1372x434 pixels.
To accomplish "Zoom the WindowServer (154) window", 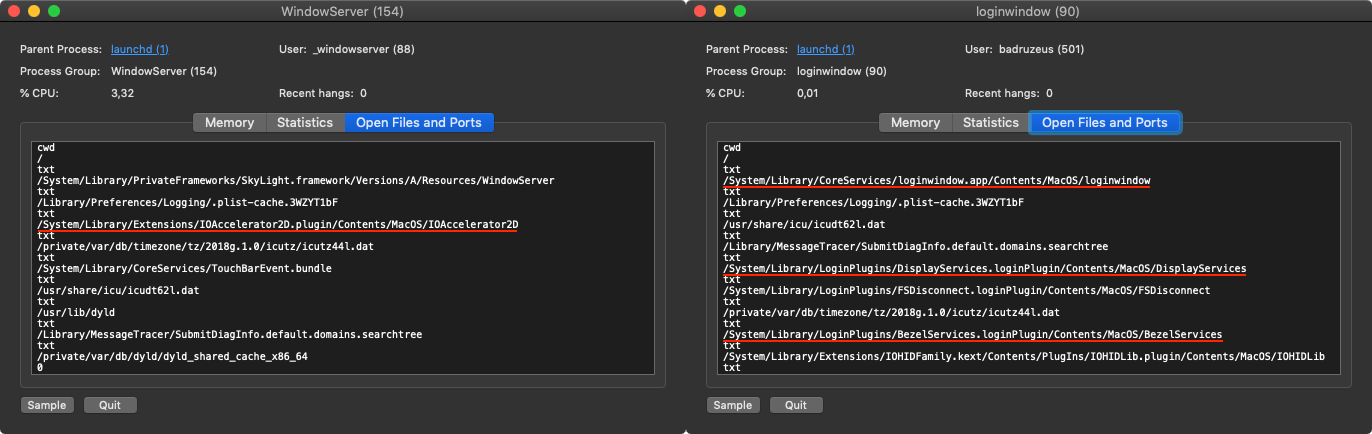I will click(54, 11).
